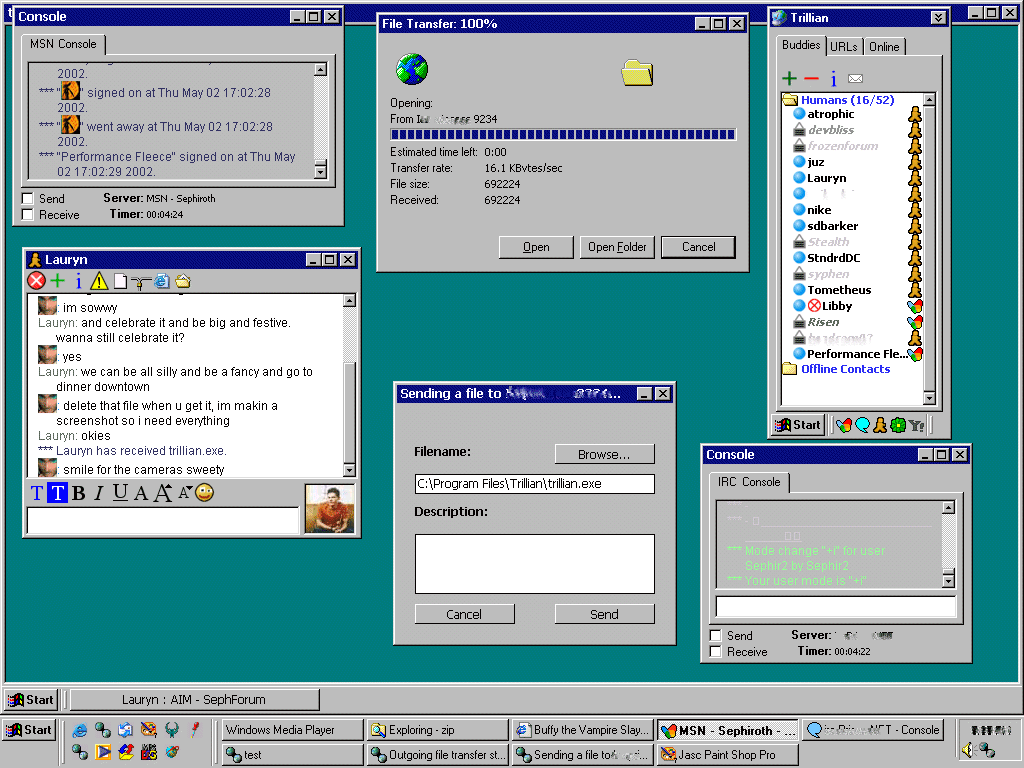
Task: Open the smiley emoticon picker
Action: pyautogui.click(x=204, y=492)
